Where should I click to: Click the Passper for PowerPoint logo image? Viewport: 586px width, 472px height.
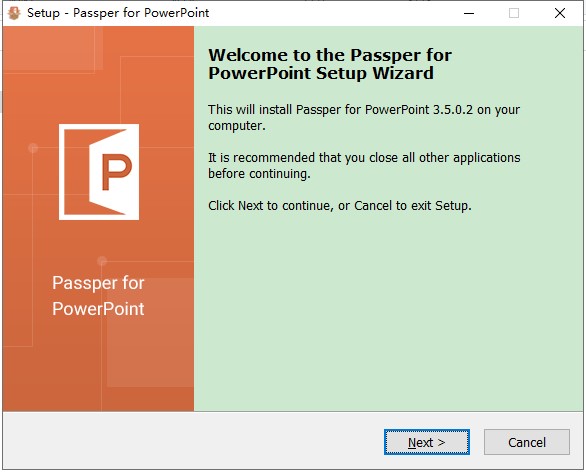tap(99, 172)
